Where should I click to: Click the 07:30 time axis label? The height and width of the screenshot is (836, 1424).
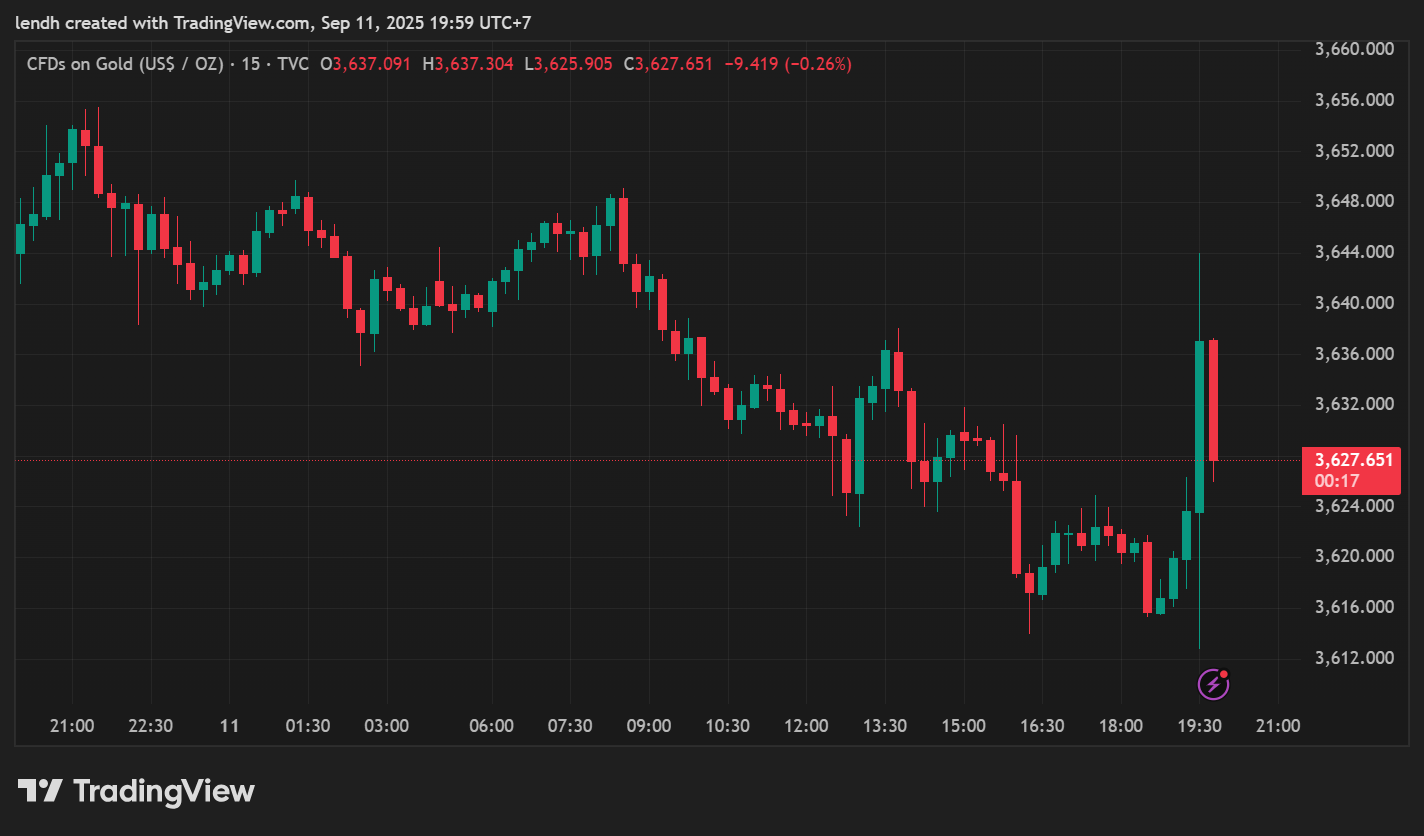tap(570, 726)
